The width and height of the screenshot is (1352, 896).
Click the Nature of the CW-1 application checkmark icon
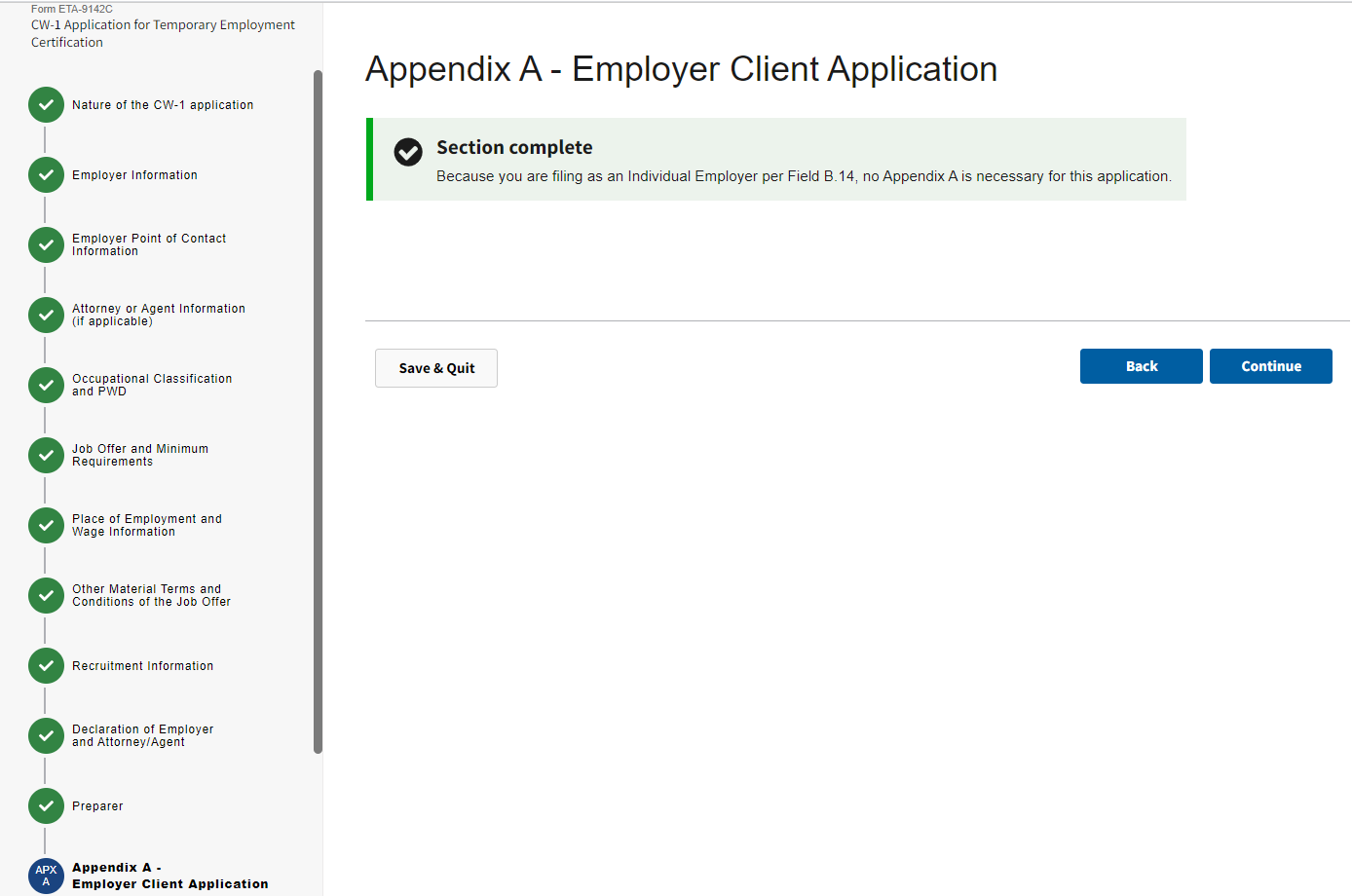46,105
